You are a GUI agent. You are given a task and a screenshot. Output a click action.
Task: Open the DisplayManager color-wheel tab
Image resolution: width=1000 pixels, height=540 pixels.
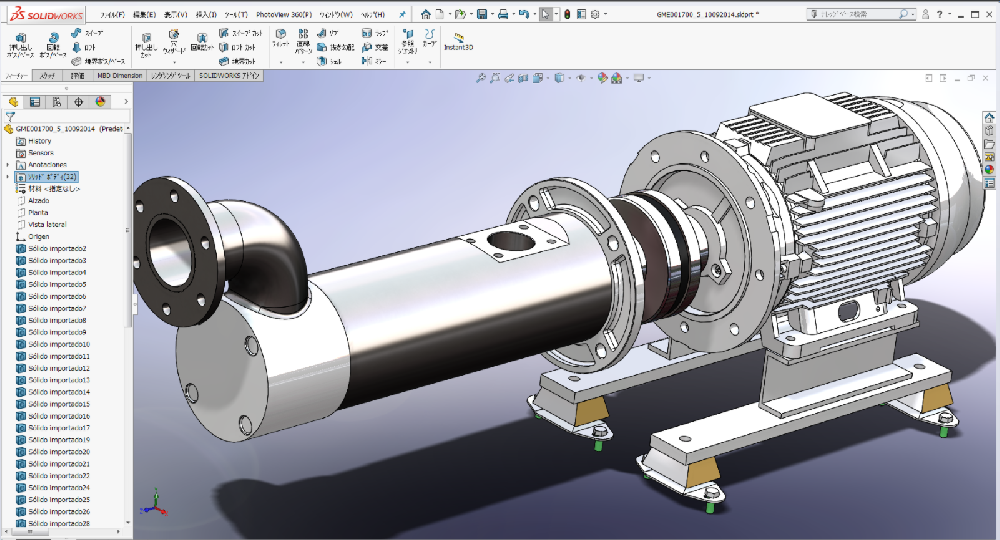pos(100,101)
